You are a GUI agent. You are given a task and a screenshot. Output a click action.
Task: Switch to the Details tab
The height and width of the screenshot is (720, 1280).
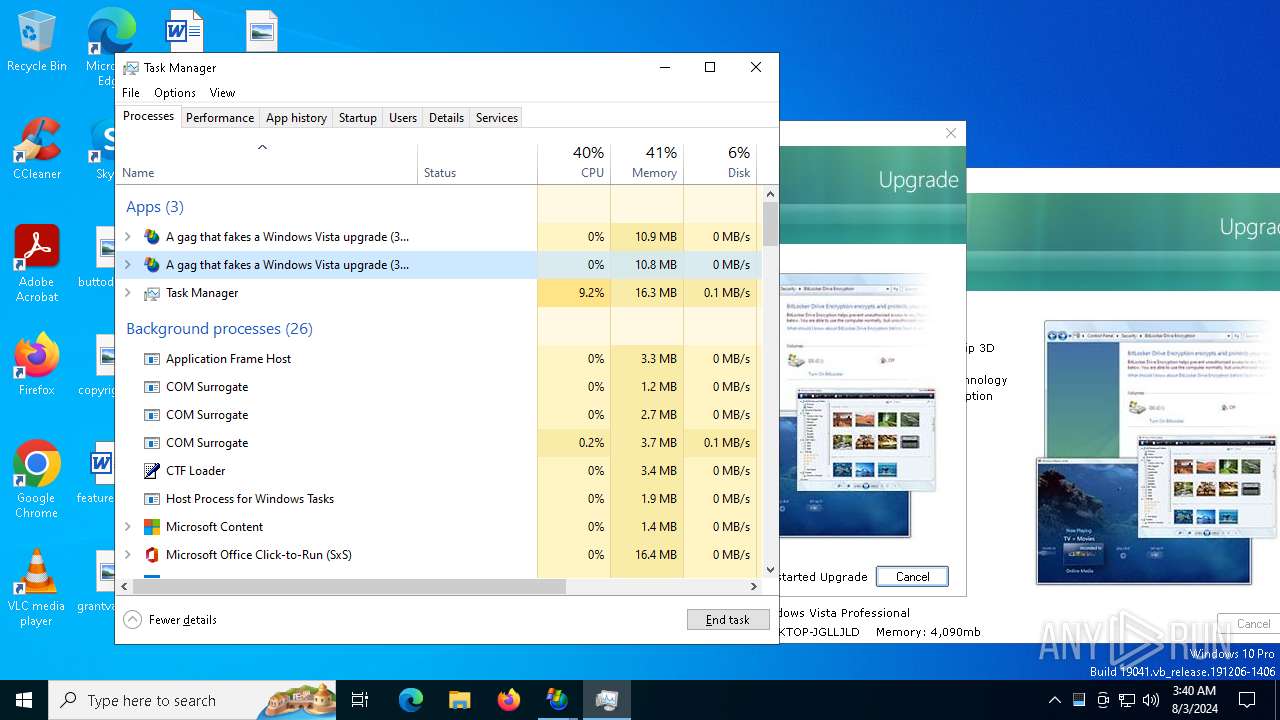coord(446,118)
